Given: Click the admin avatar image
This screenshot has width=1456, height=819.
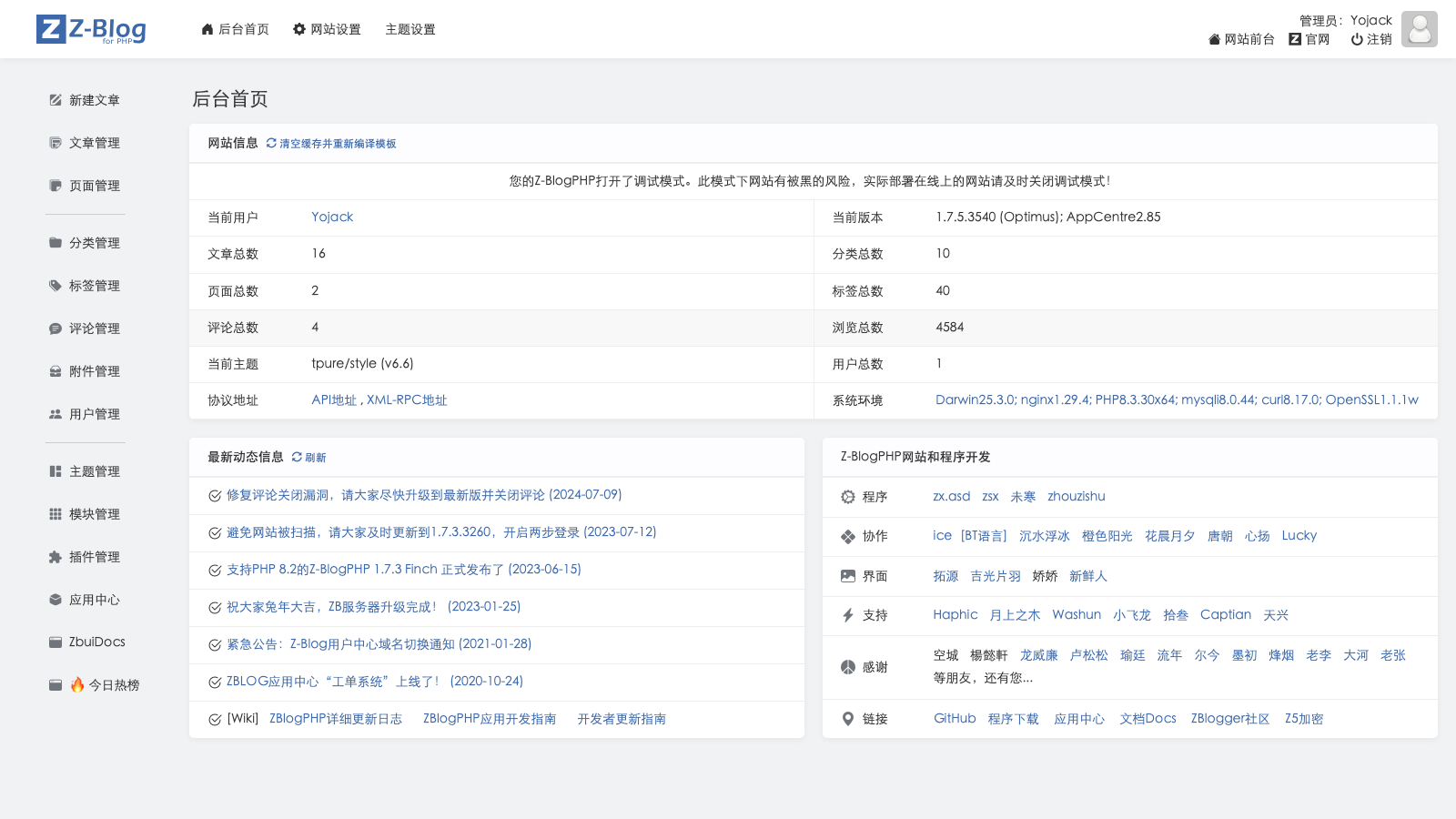Looking at the screenshot, I should click(1419, 29).
